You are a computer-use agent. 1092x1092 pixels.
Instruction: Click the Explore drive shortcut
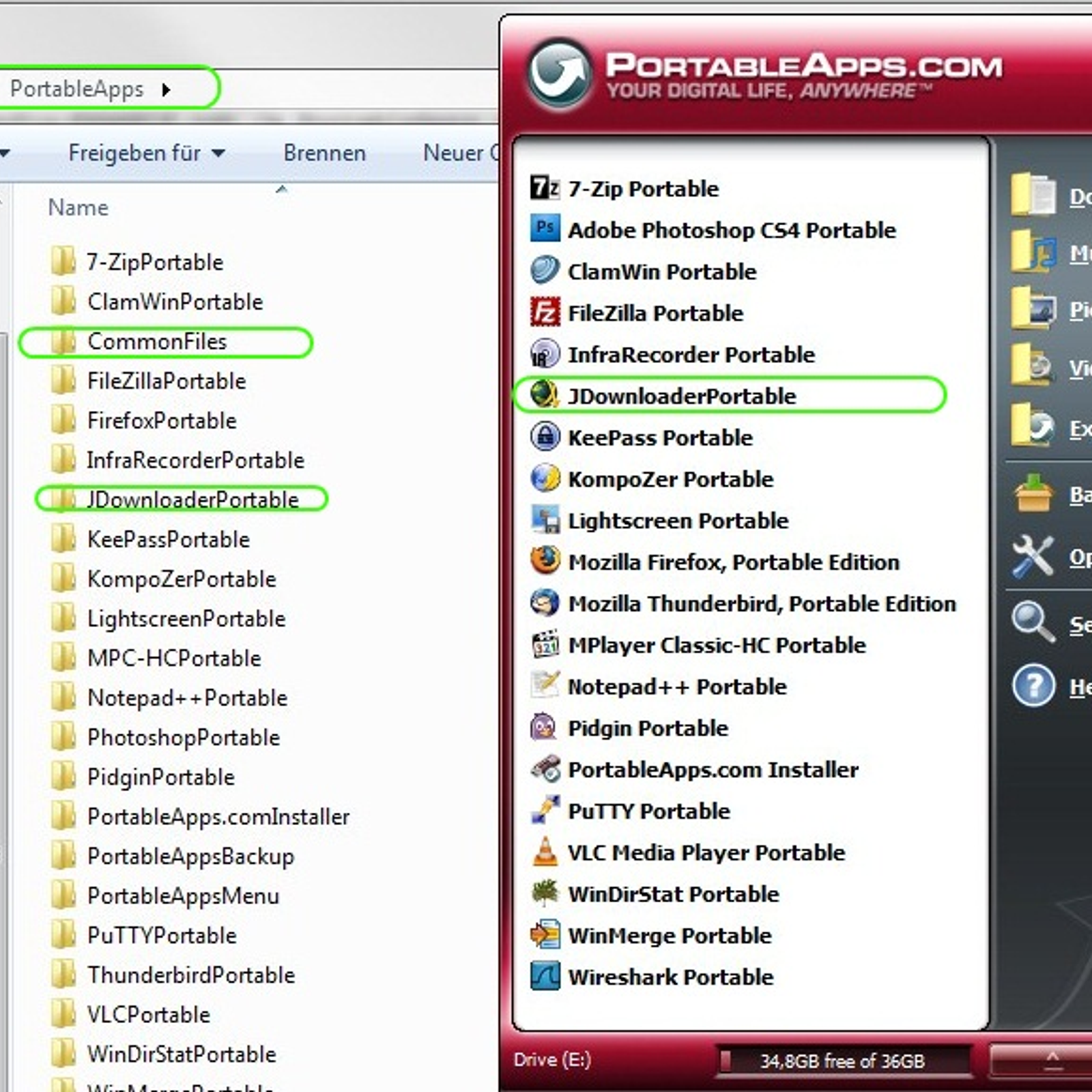1051,427
